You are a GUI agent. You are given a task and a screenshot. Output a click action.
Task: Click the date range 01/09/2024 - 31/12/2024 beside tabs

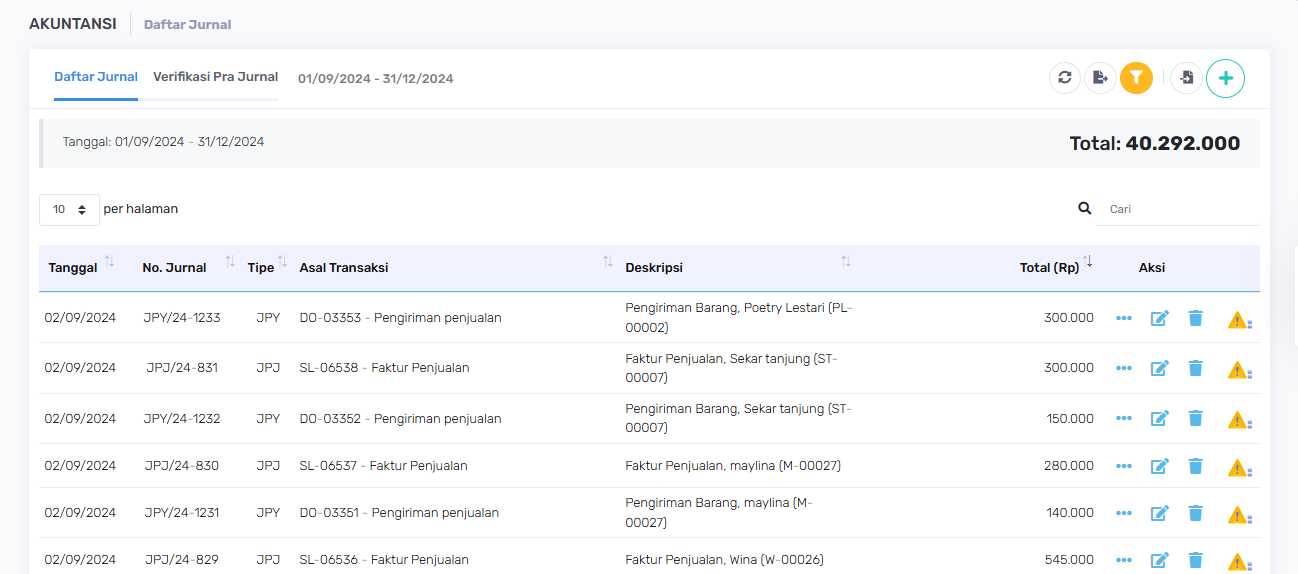tap(376, 78)
